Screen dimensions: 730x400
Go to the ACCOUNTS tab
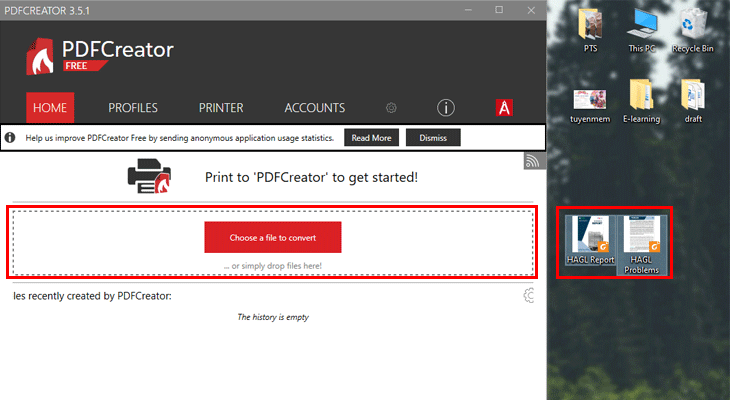(315, 108)
